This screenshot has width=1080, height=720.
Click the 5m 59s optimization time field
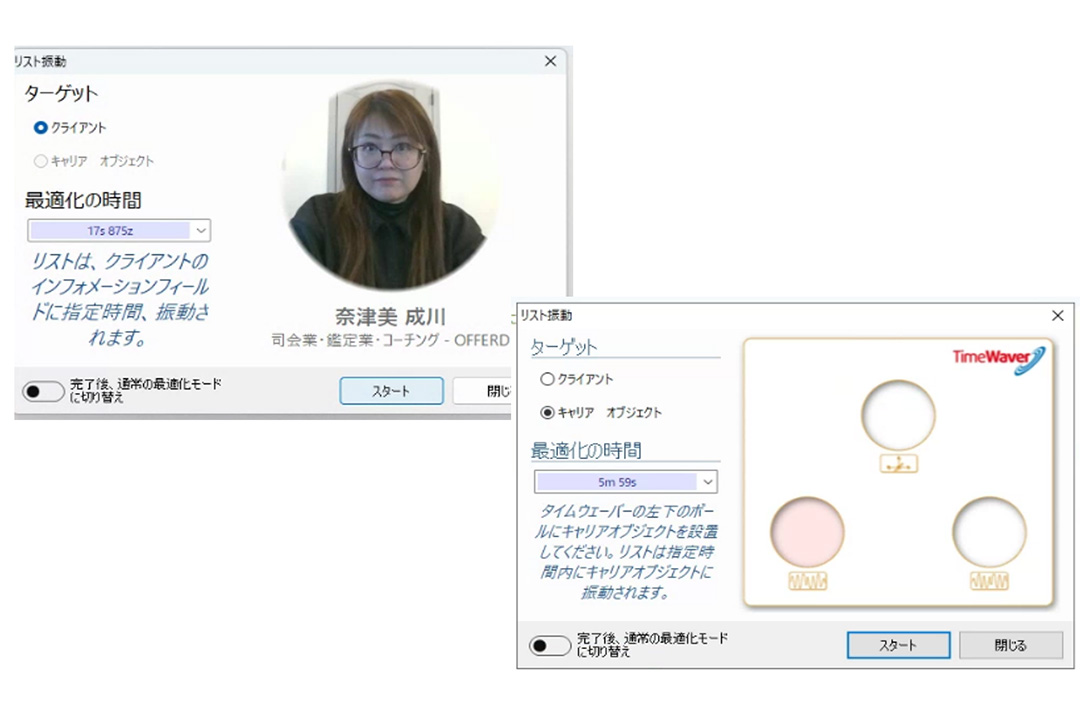(617, 482)
